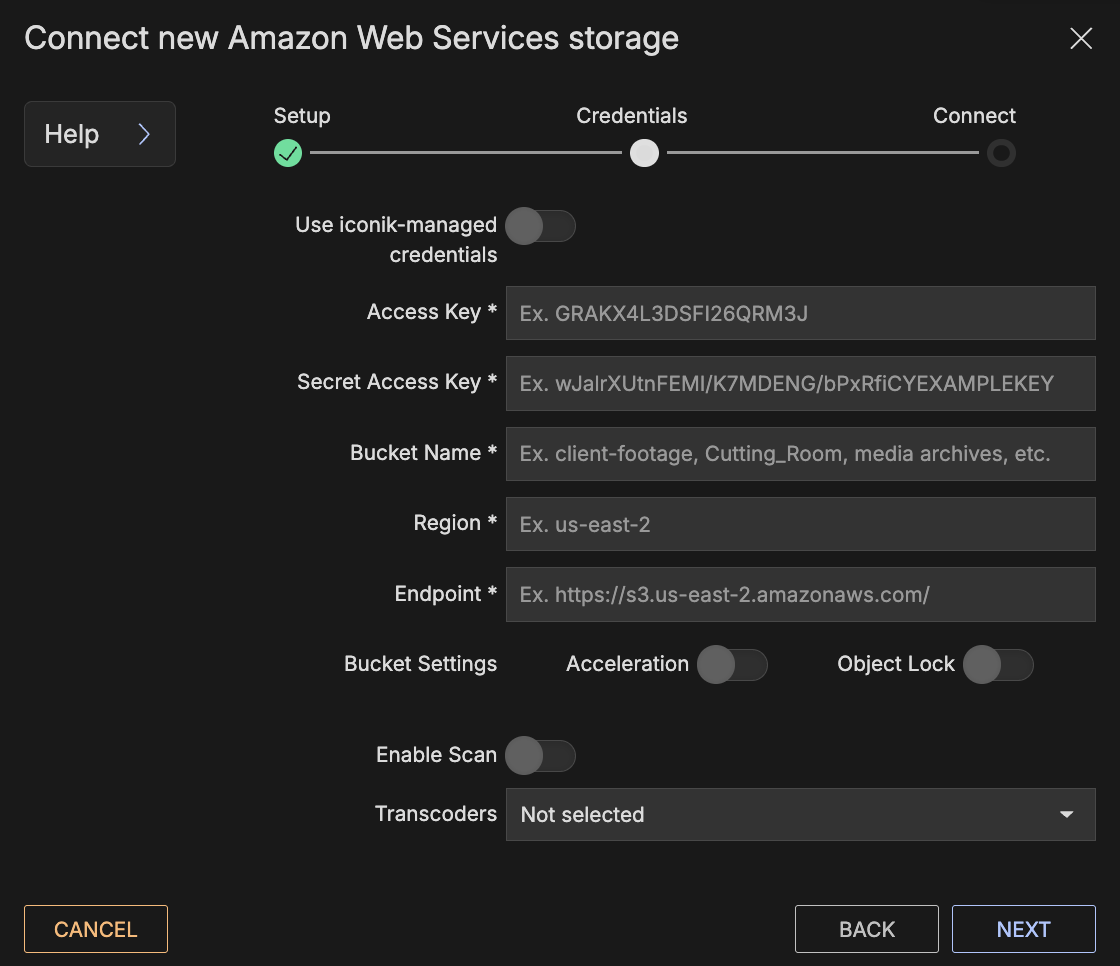Enable iconik-managed credentials toggle
1120x966 pixels.
(x=540, y=226)
